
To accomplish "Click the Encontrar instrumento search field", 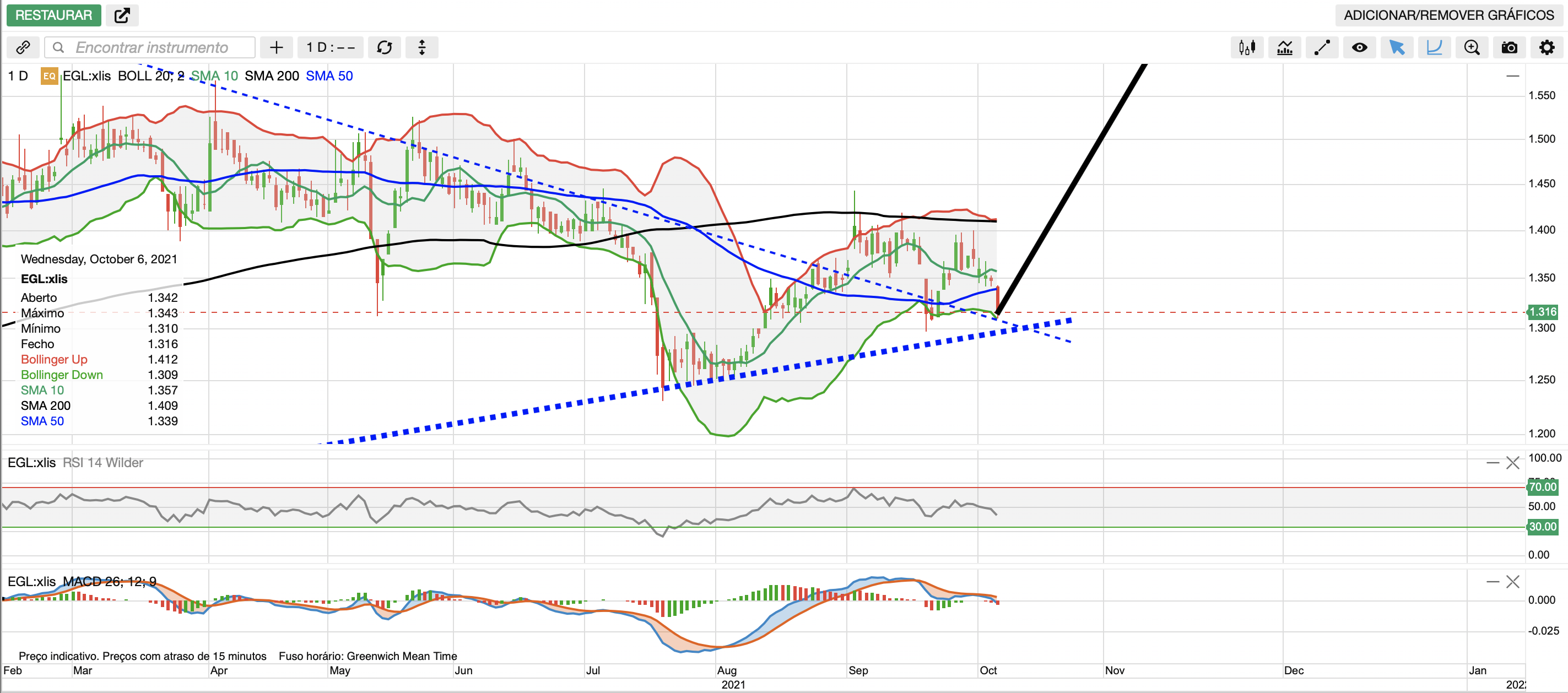I will 151,47.
